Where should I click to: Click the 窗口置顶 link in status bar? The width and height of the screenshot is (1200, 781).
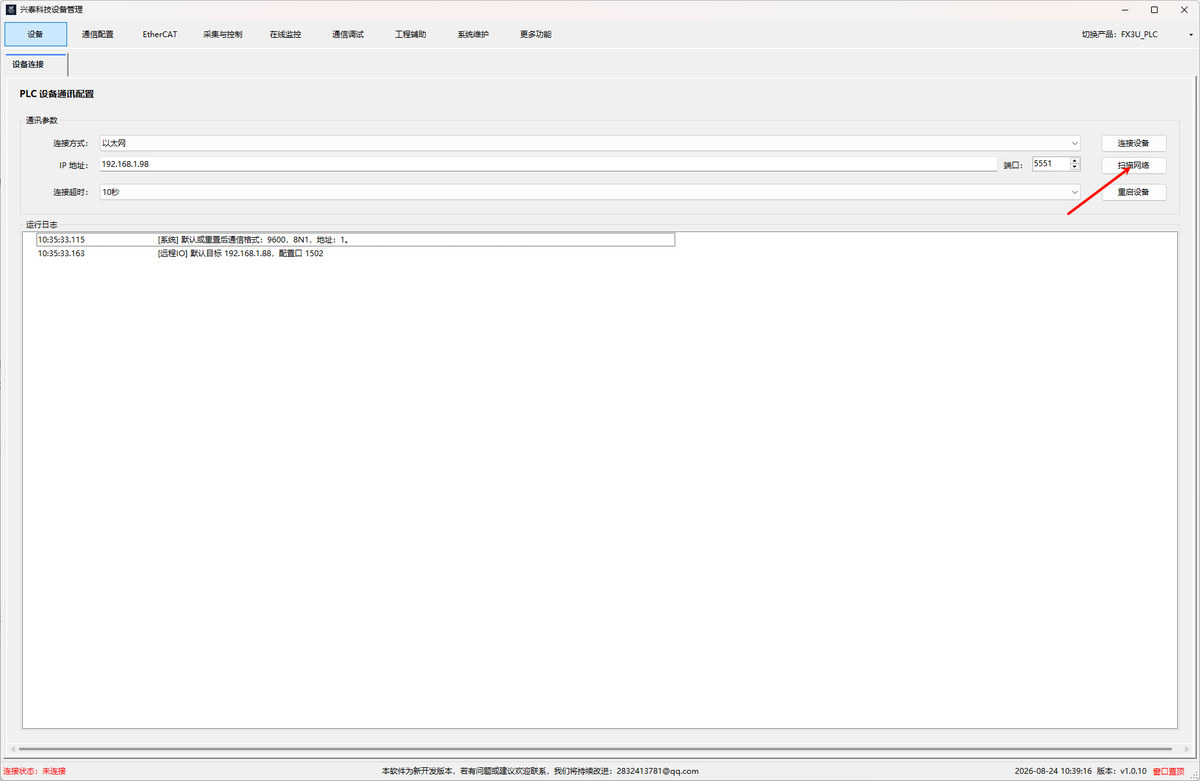tap(1168, 771)
